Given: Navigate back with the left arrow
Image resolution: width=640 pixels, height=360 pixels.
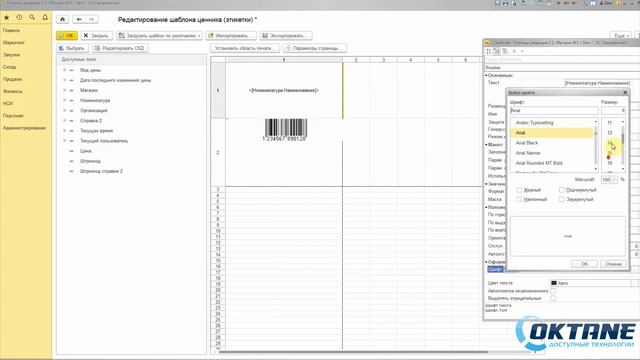Looking at the screenshot, I should point(79,19).
